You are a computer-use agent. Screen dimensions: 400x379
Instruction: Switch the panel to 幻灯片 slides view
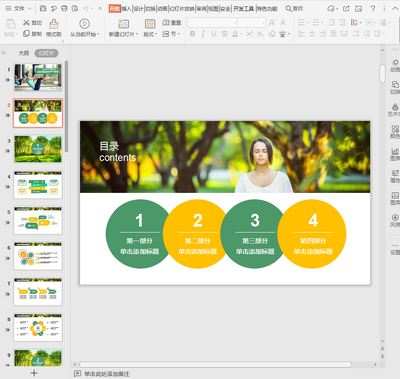[x=46, y=53]
